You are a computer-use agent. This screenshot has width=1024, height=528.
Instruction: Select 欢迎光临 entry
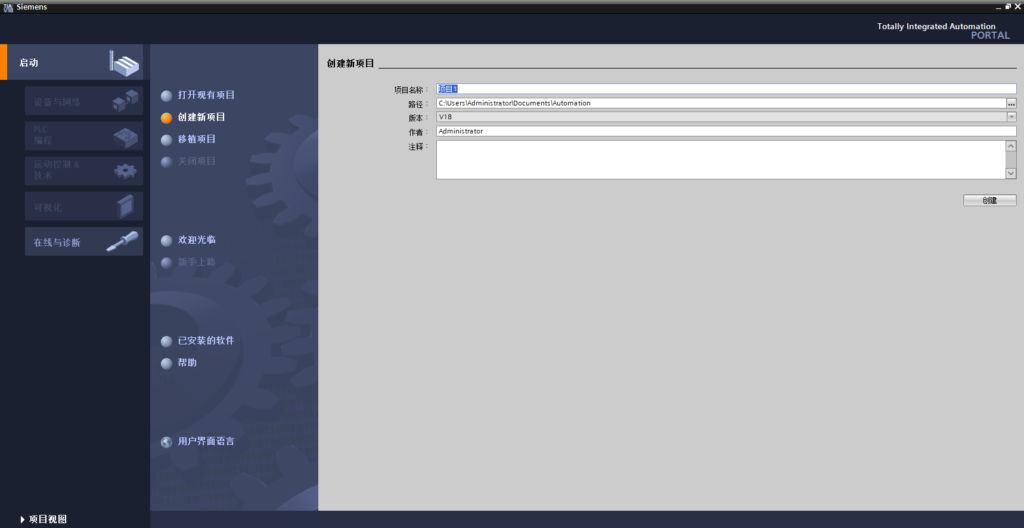189,240
